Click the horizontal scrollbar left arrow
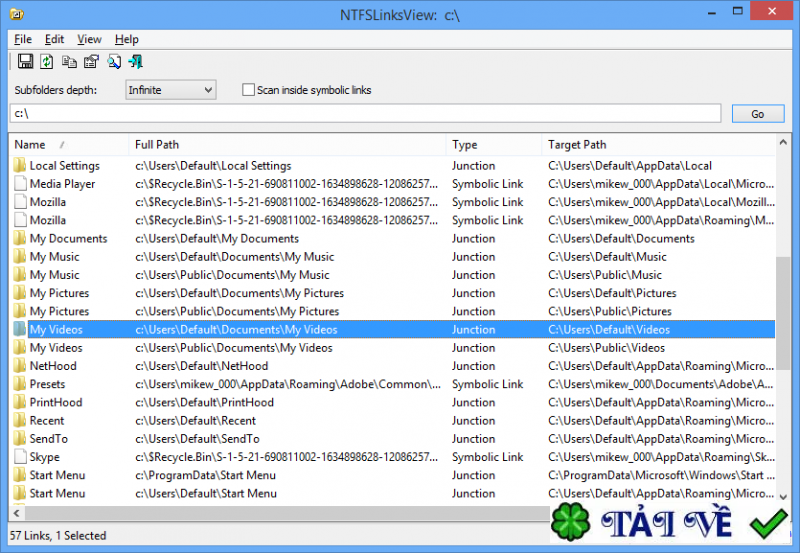The image size is (800, 553). click(17, 513)
